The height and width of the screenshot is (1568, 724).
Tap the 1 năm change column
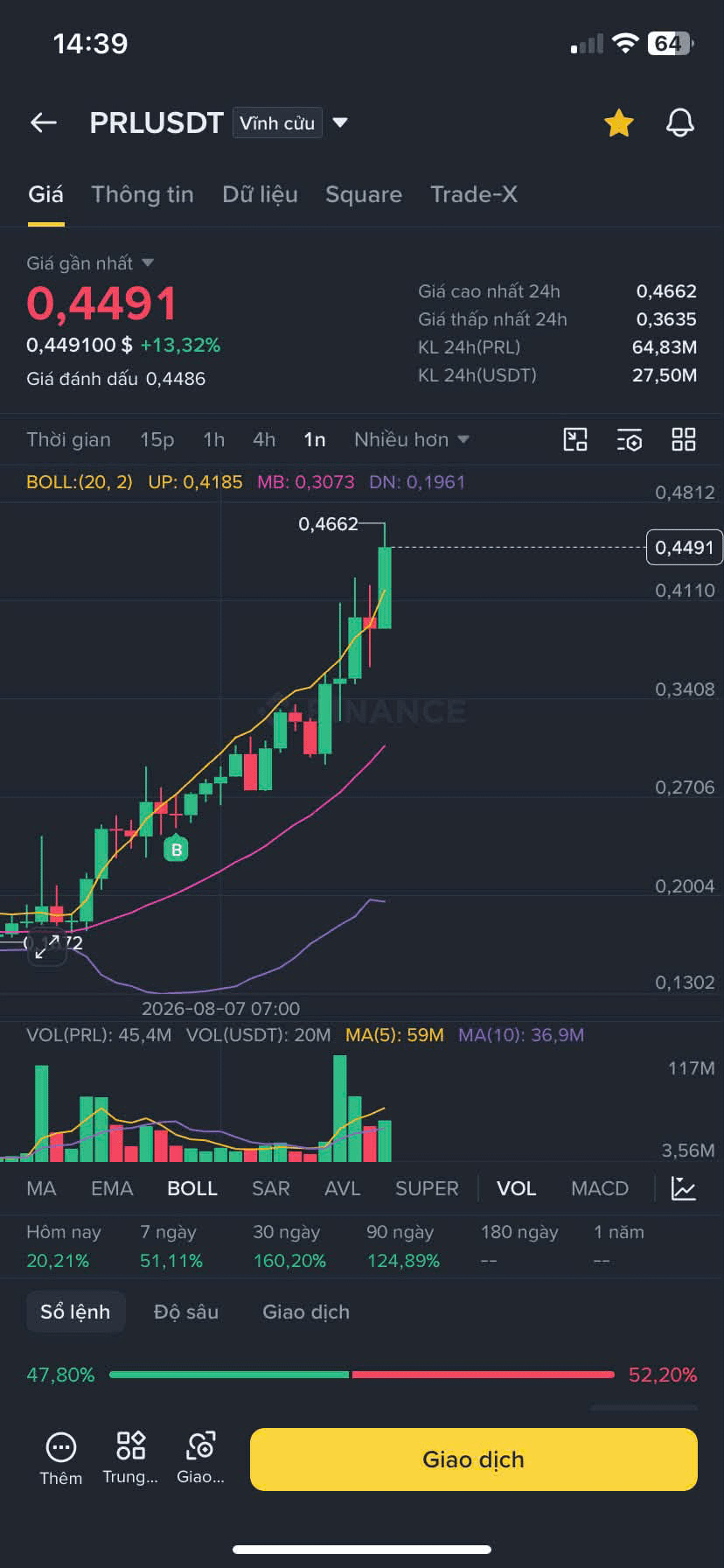619,1246
